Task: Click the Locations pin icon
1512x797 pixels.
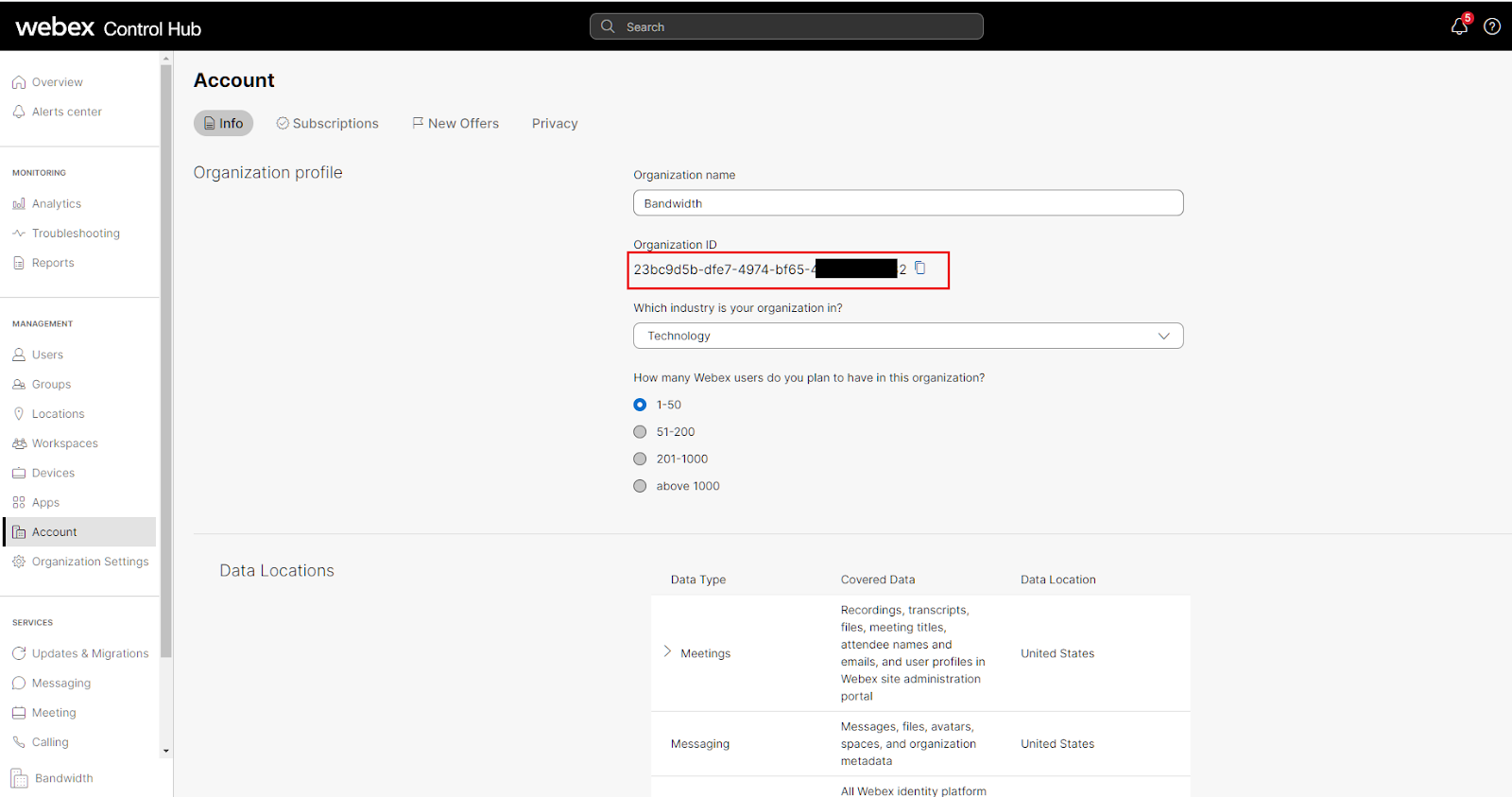Action: 19,413
